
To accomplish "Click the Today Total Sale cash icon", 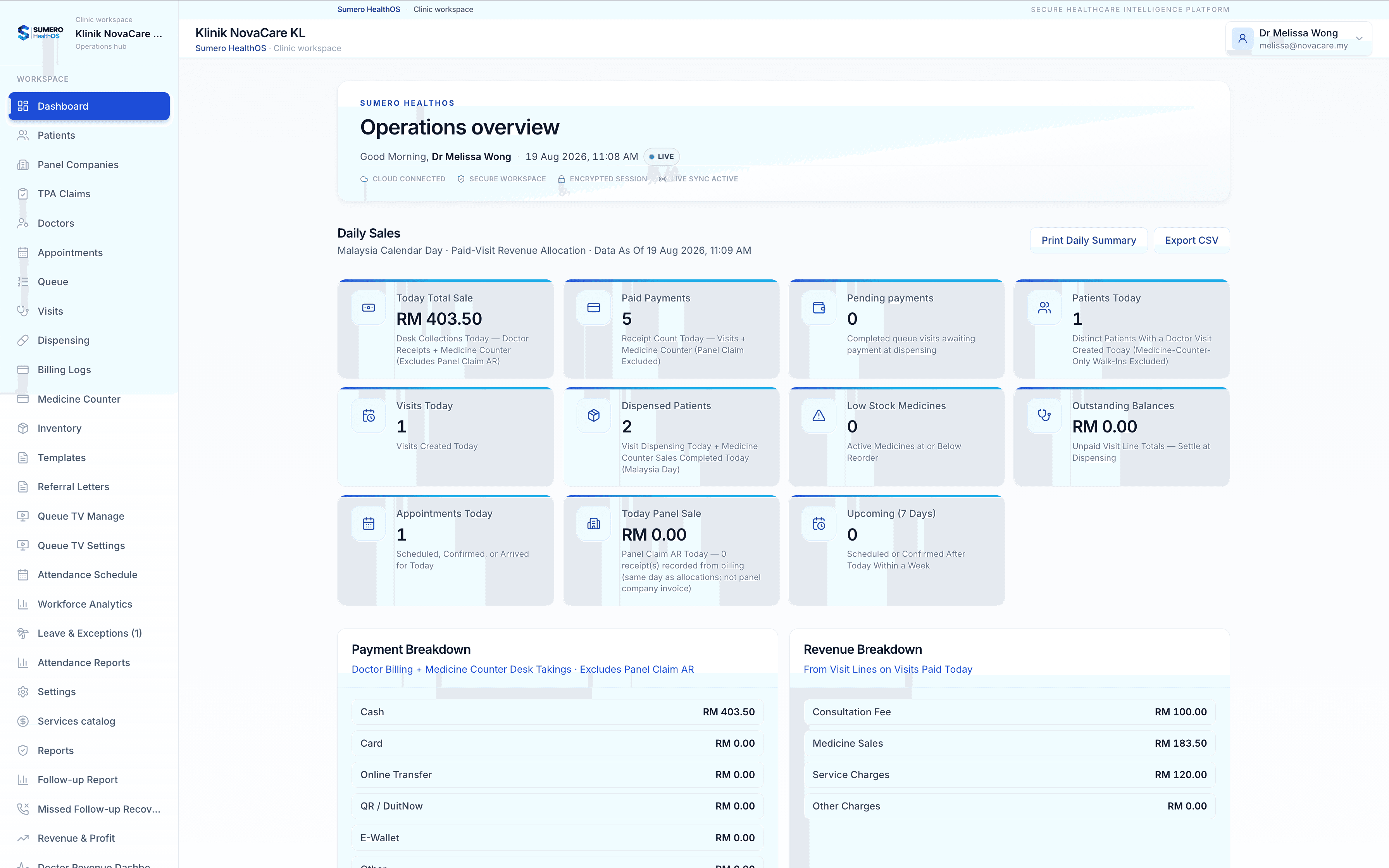I will pyautogui.click(x=369, y=308).
